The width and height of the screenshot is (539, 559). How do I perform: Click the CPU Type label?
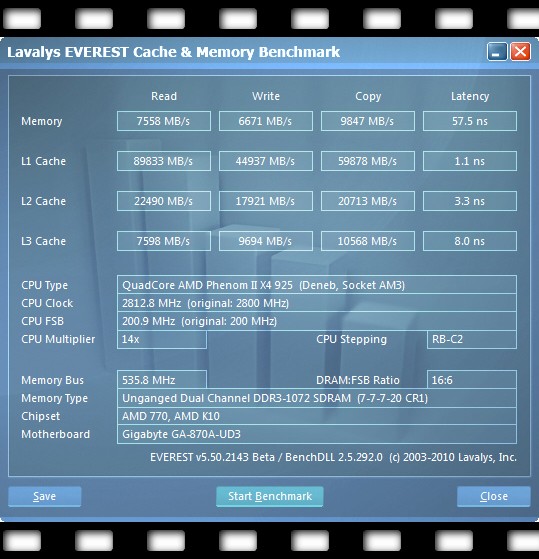pyautogui.click(x=45, y=285)
